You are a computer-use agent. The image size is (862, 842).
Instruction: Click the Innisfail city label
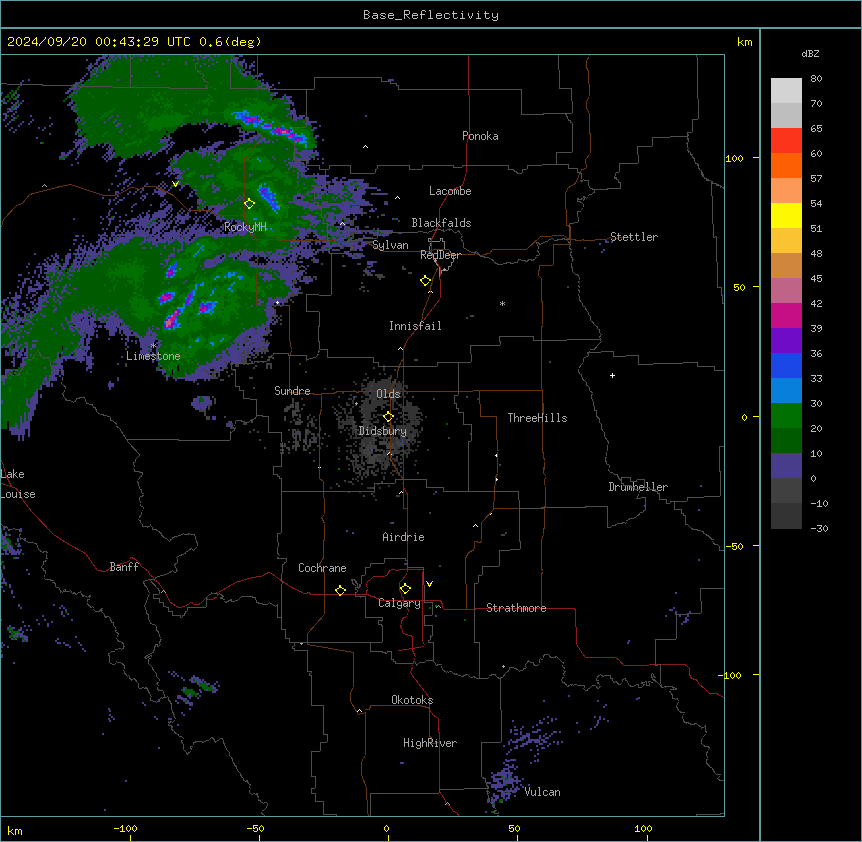(x=415, y=326)
